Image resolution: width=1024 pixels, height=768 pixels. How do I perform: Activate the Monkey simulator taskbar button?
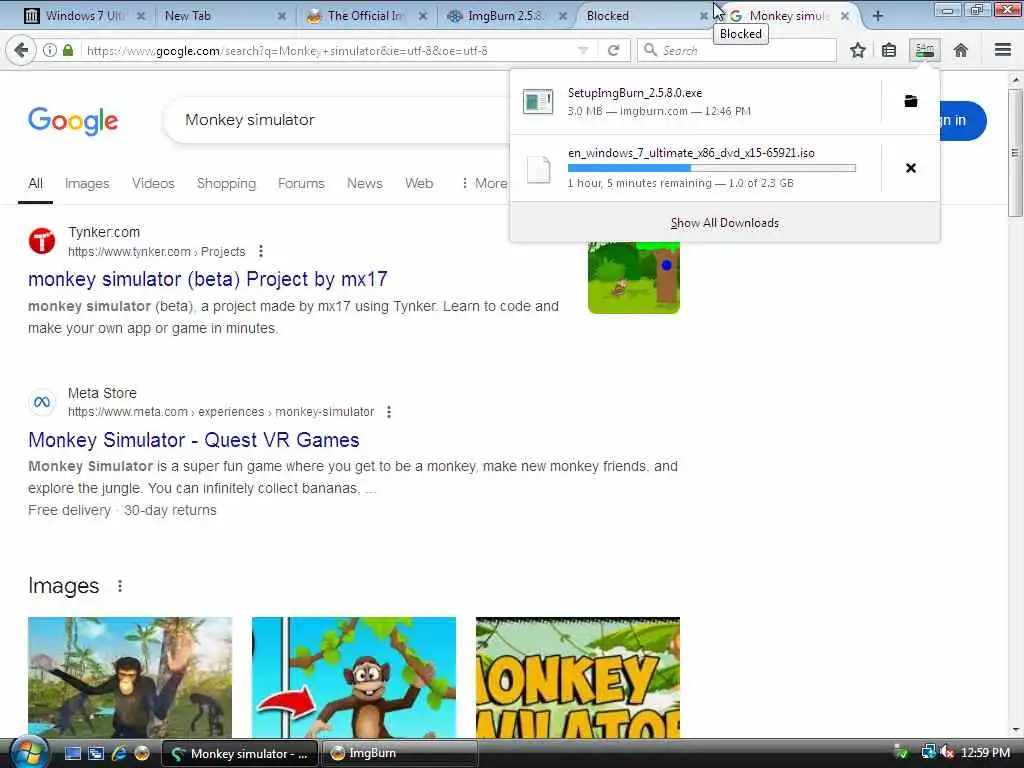(x=240, y=753)
